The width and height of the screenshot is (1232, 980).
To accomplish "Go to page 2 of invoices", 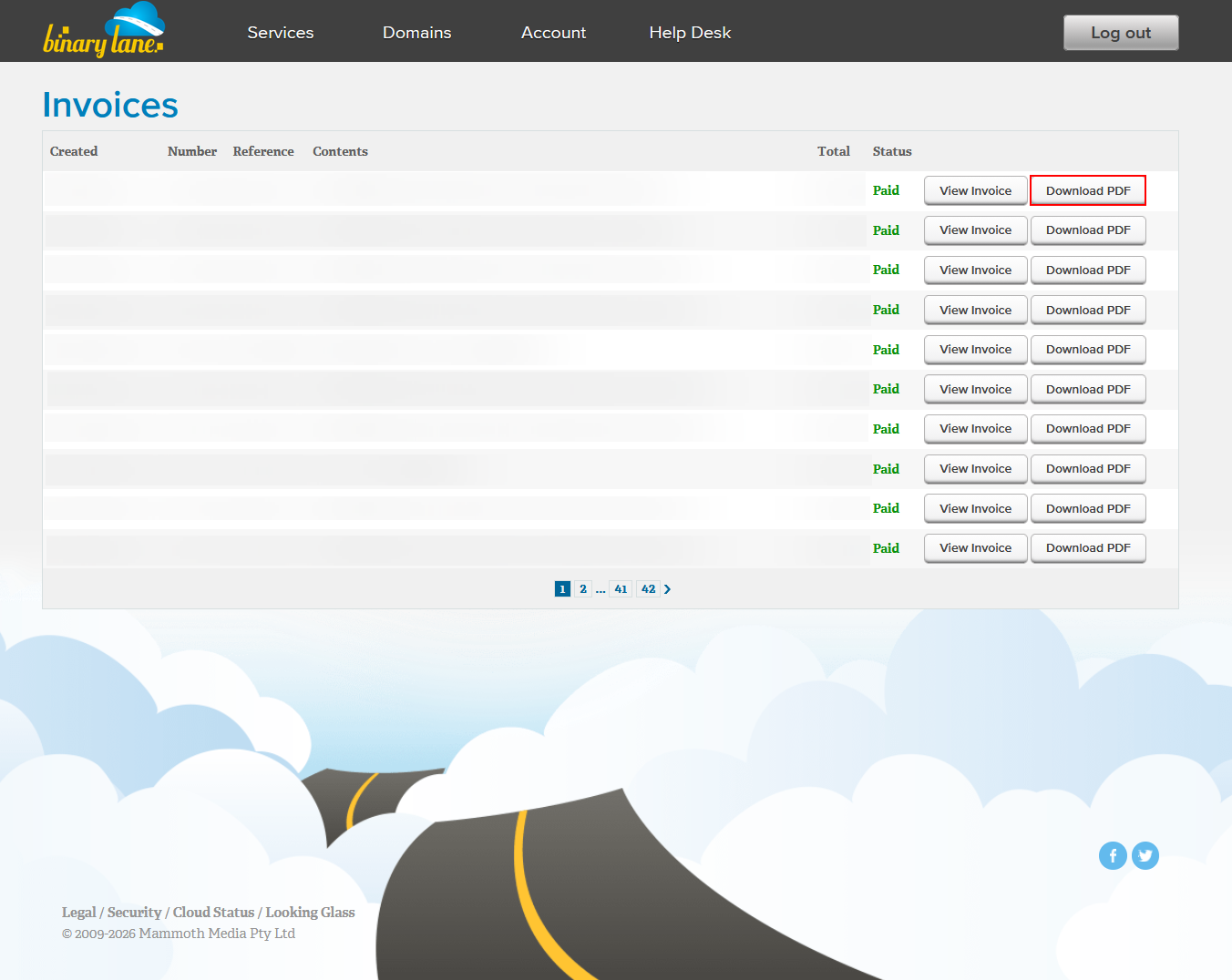I will pyautogui.click(x=583, y=589).
